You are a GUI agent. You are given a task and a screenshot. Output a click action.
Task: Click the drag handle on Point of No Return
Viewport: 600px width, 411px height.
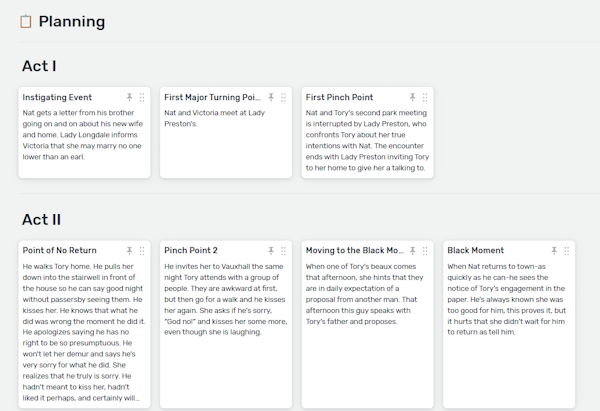tap(142, 250)
